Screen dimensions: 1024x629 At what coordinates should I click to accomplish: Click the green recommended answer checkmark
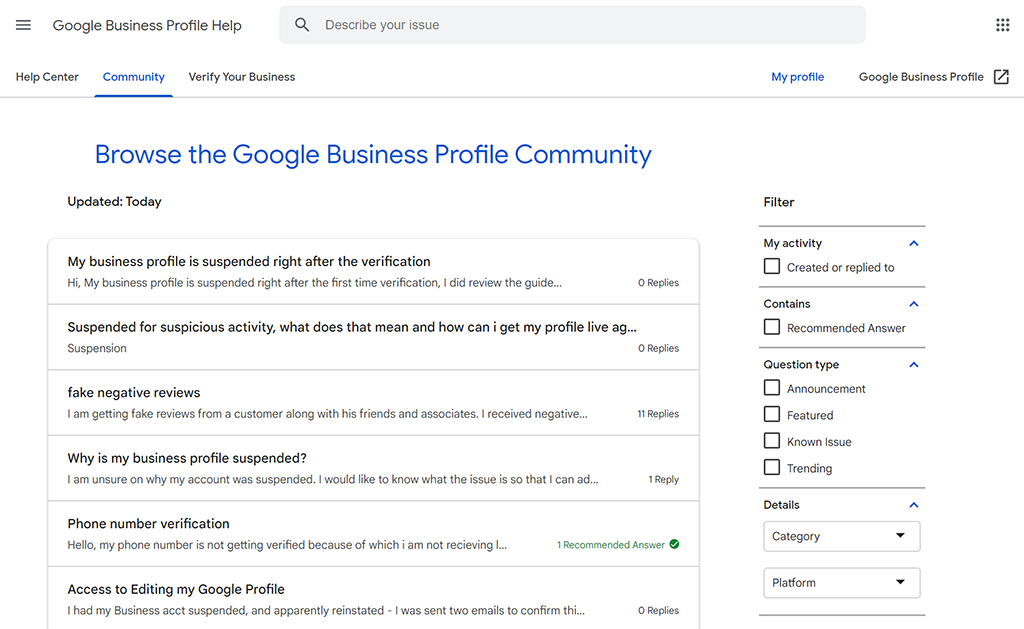click(x=675, y=544)
